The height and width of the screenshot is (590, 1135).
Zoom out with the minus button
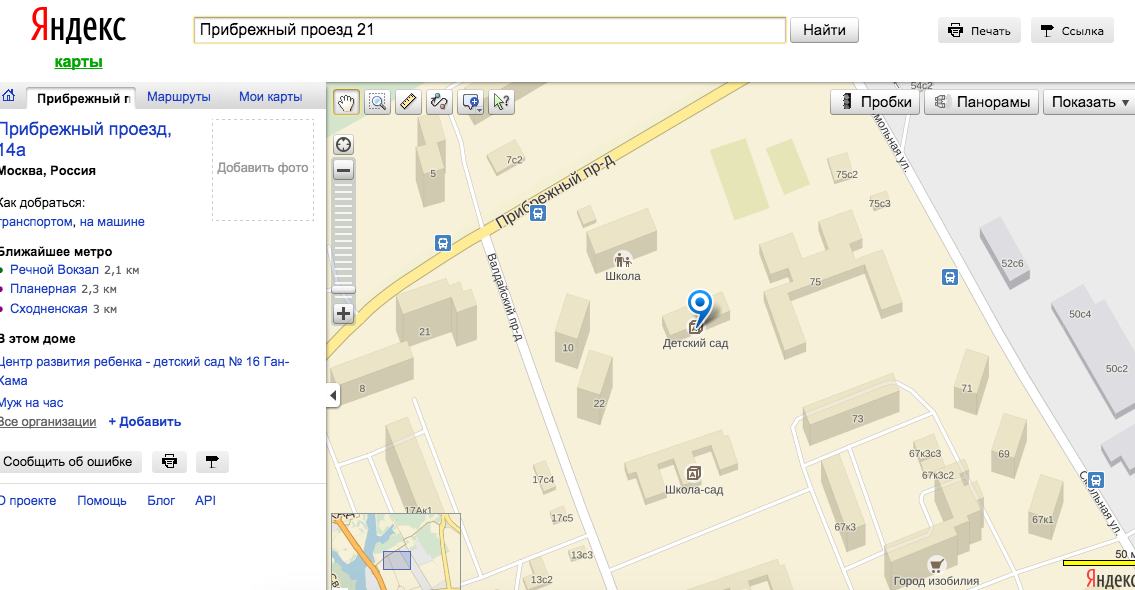tap(344, 171)
